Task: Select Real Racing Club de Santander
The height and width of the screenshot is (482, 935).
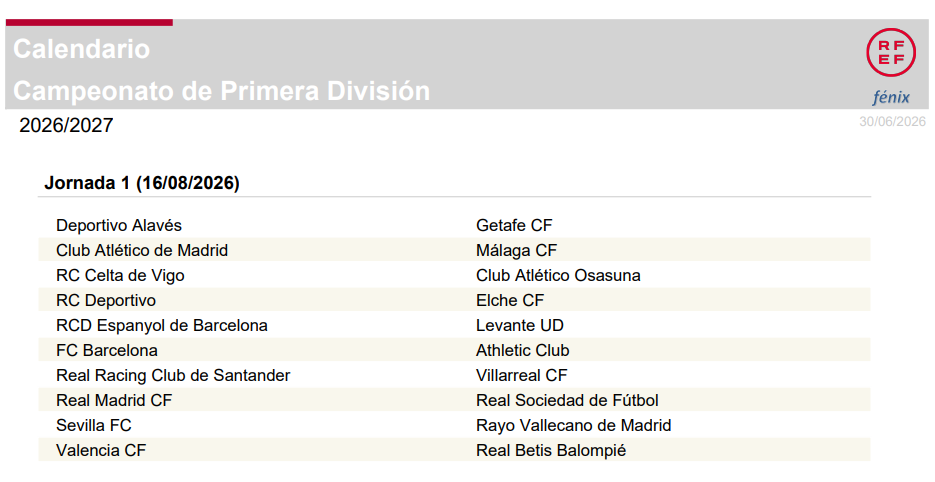Action: (x=173, y=376)
